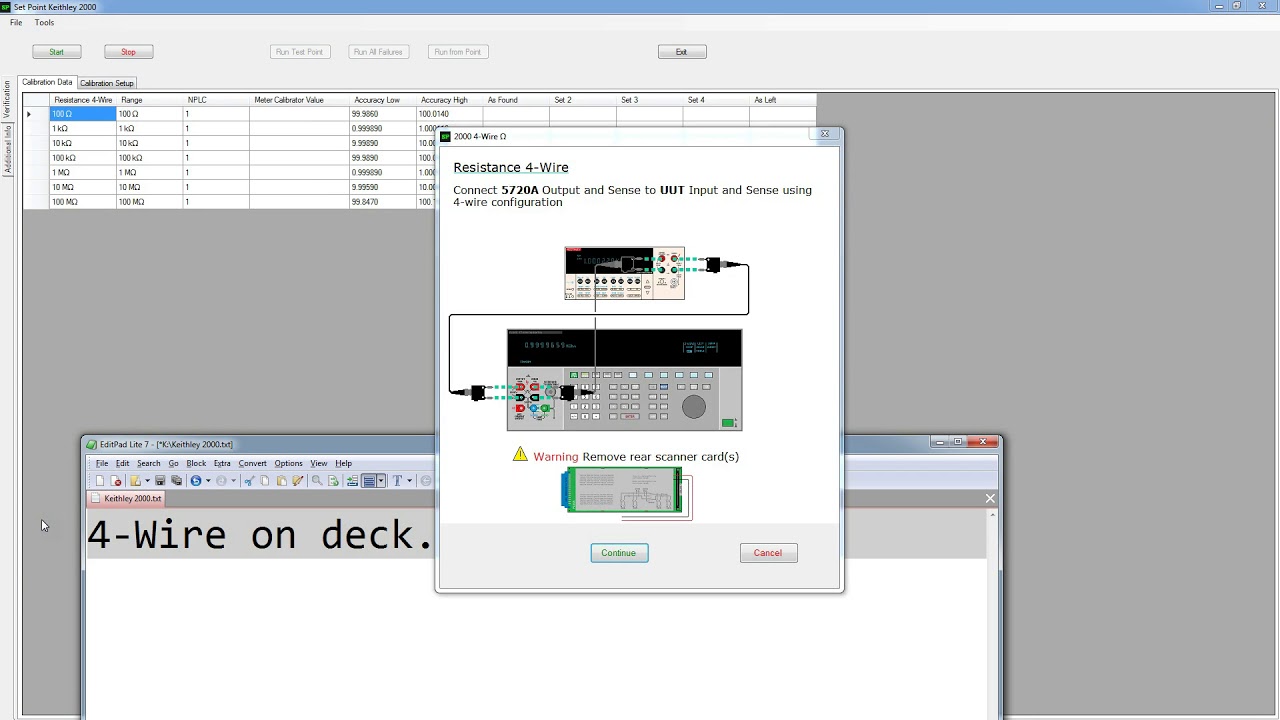Click the New file icon in EditPad
The image size is (1280, 720).
point(100,481)
